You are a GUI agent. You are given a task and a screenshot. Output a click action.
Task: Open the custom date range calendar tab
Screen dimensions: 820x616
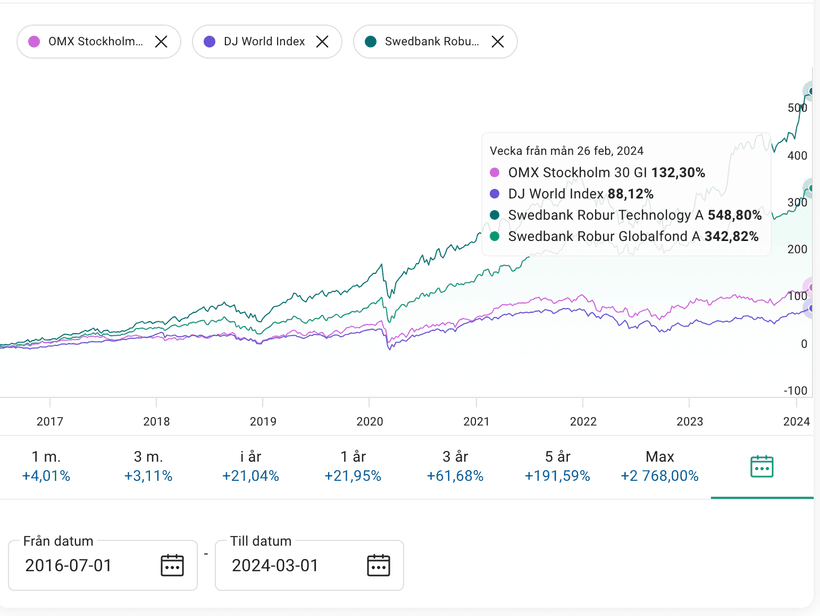(x=762, y=466)
